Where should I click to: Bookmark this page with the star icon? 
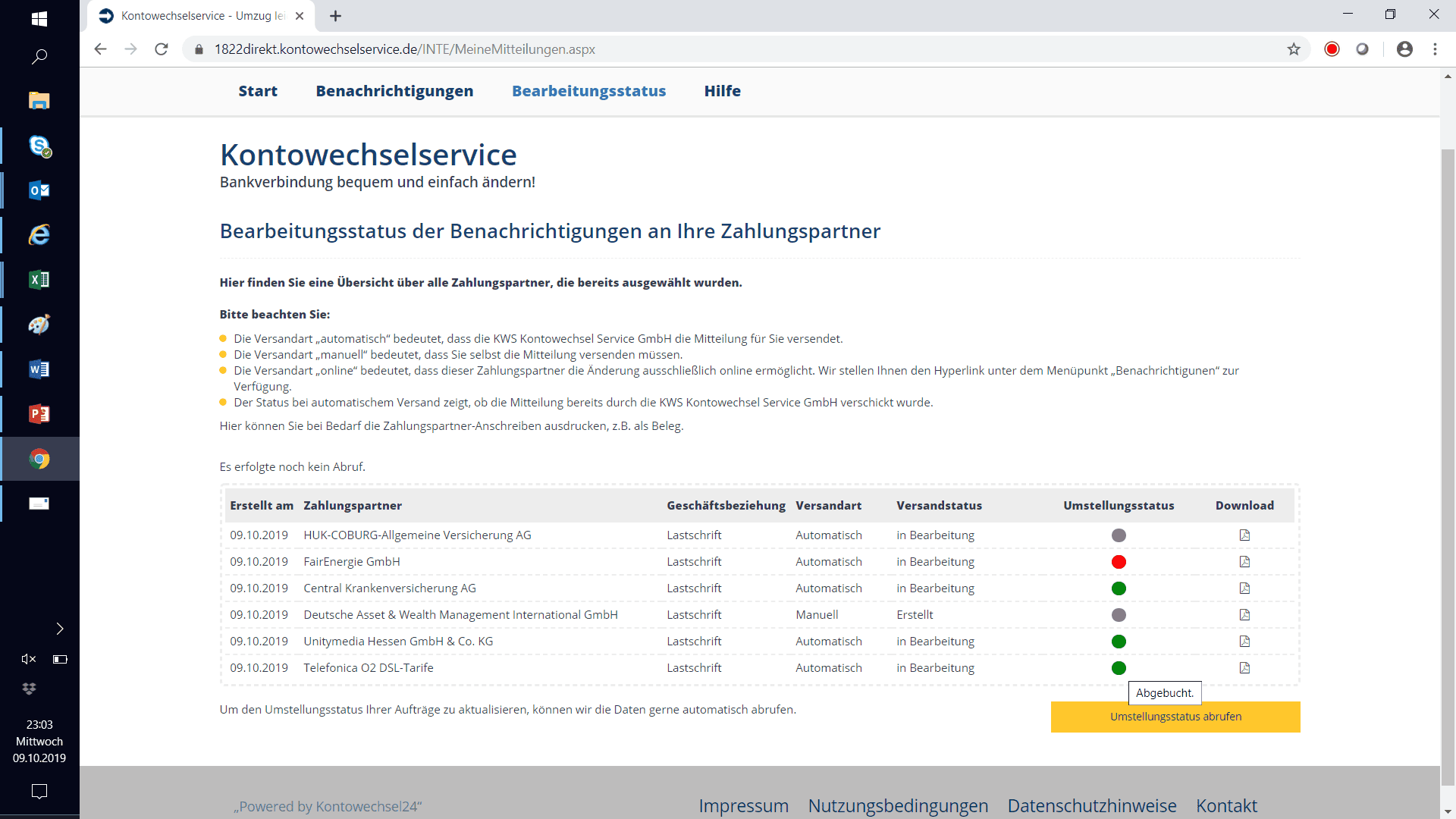pos(1294,49)
